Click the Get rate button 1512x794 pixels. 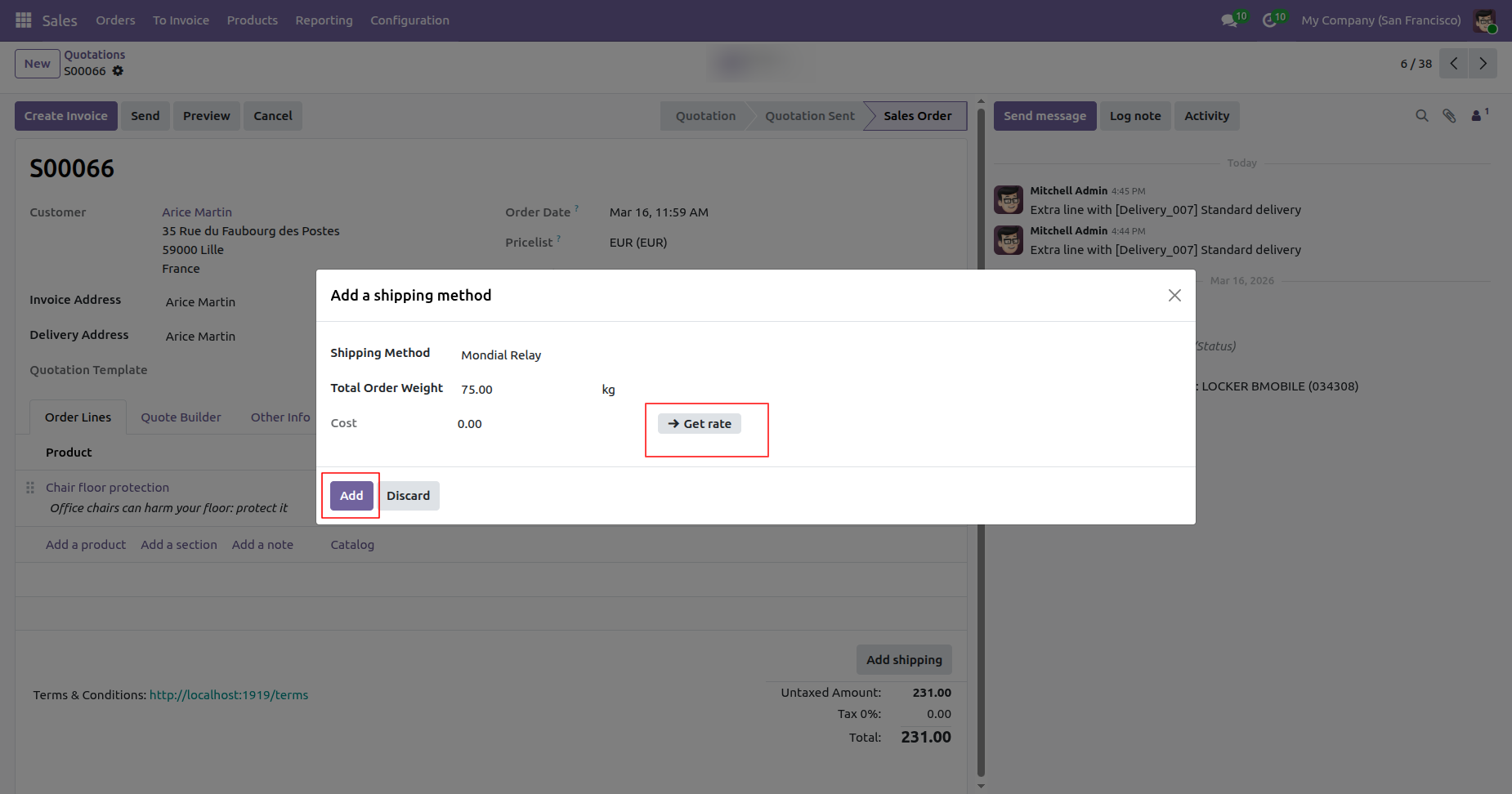700,424
